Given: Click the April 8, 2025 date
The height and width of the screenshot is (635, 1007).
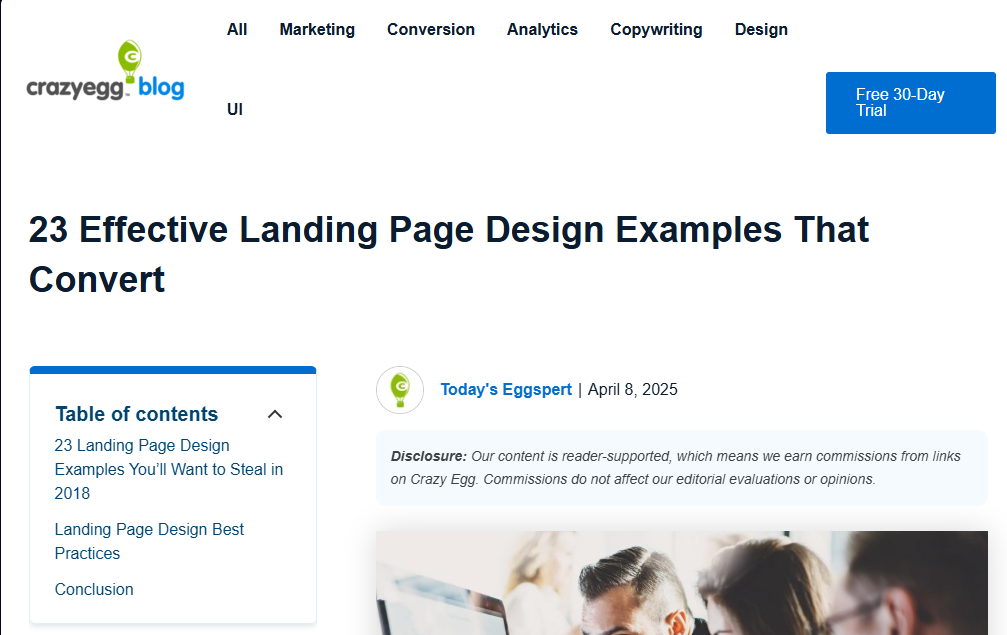Looking at the screenshot, I should click(633, 390).
